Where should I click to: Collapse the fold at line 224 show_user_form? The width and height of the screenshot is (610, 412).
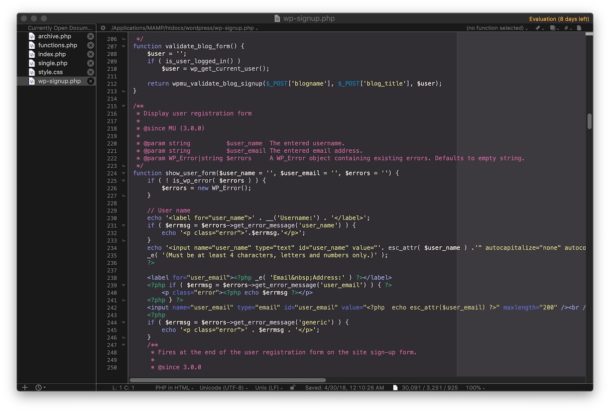pyautogui.click(x=124, y=173)
